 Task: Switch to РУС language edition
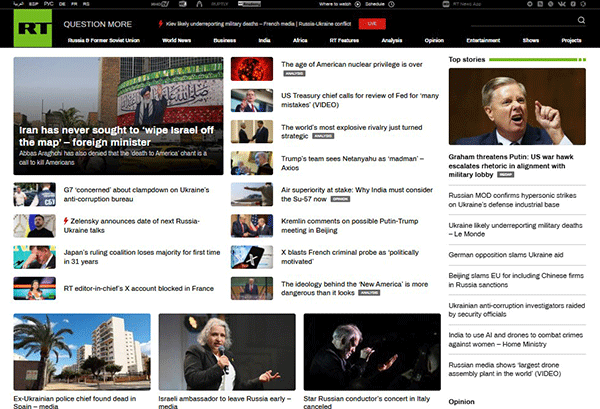coord(49,4)
